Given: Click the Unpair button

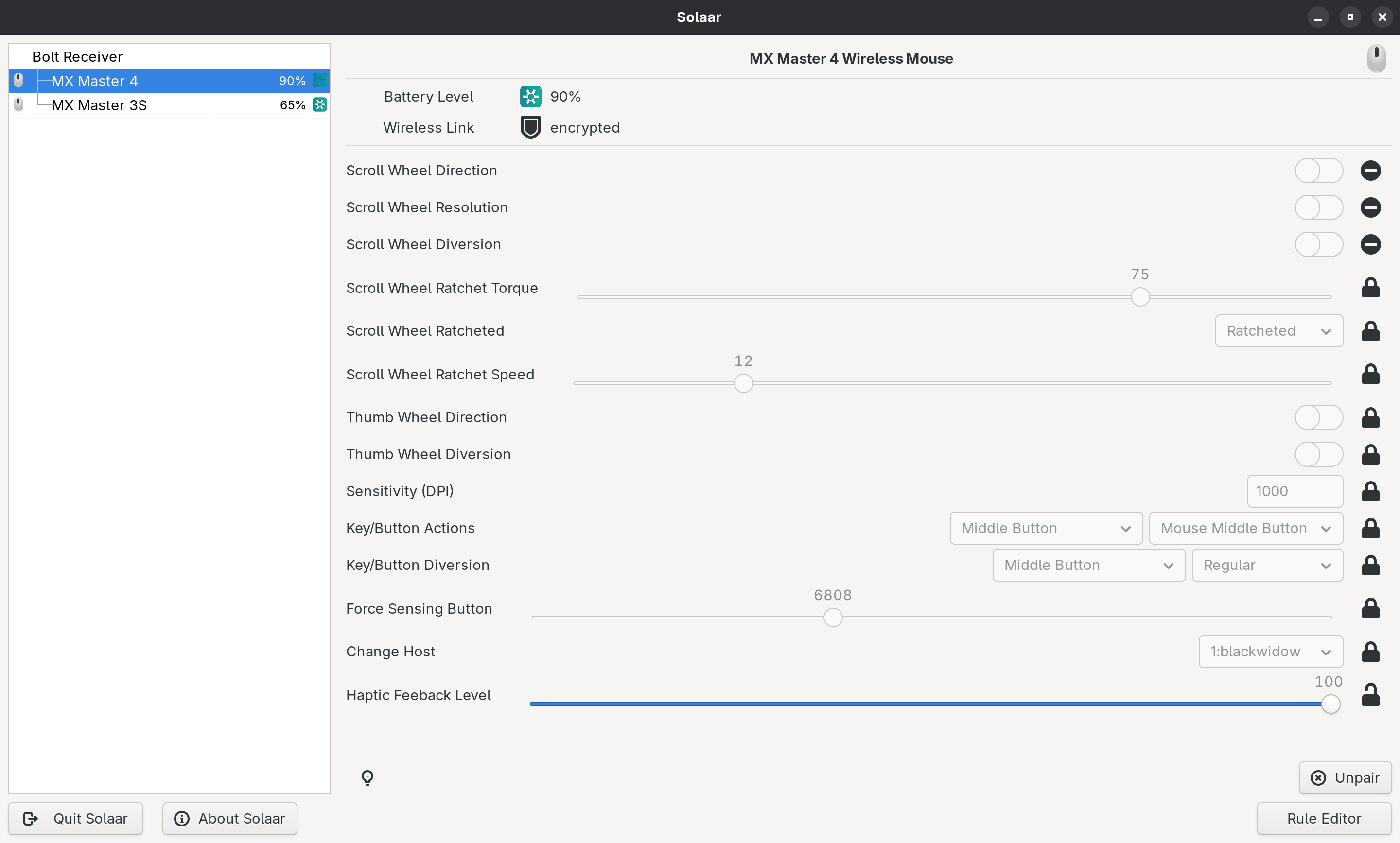Looking at the screenshot, I should pos(1344,778).
